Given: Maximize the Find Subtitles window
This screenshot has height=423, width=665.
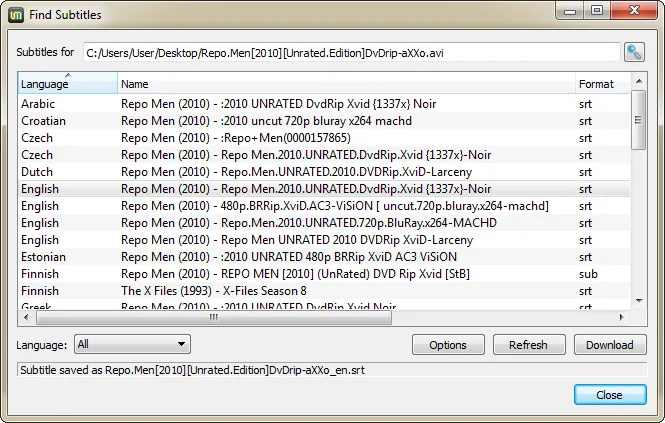Looking at the screenshot, I should 597,11.
